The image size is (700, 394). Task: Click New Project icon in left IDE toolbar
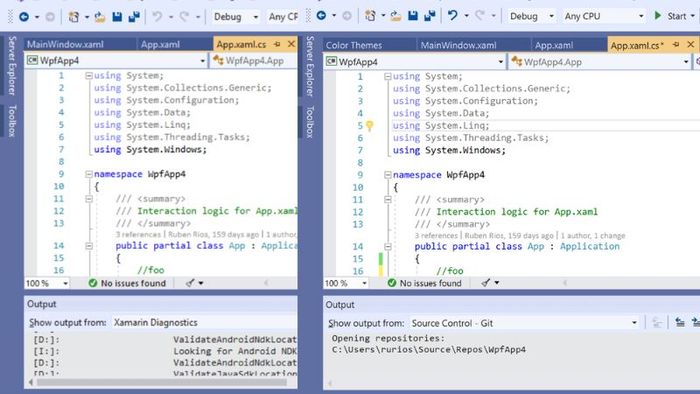(74, 17)
